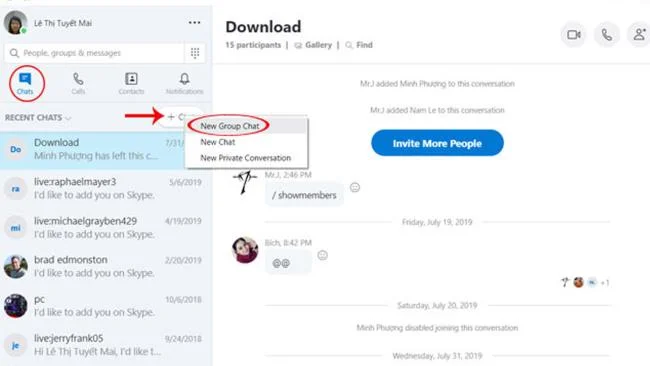This screenshot has height=366, width=650.
Task: Show the +1 read receipts
Action: point(605,283)
